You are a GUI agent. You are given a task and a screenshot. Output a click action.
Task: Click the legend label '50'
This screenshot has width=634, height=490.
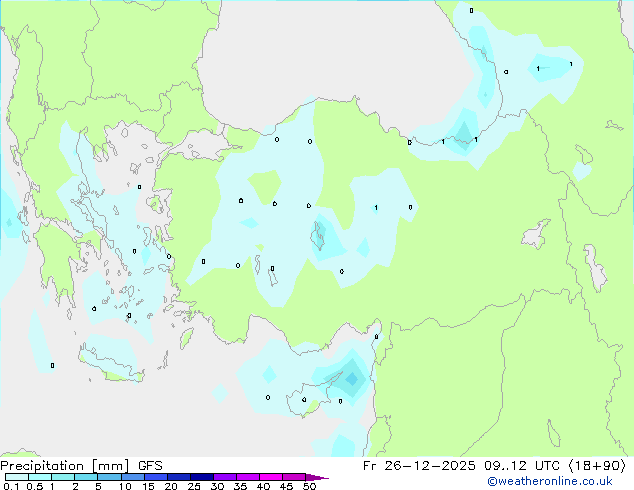click(x=309, y=486)
